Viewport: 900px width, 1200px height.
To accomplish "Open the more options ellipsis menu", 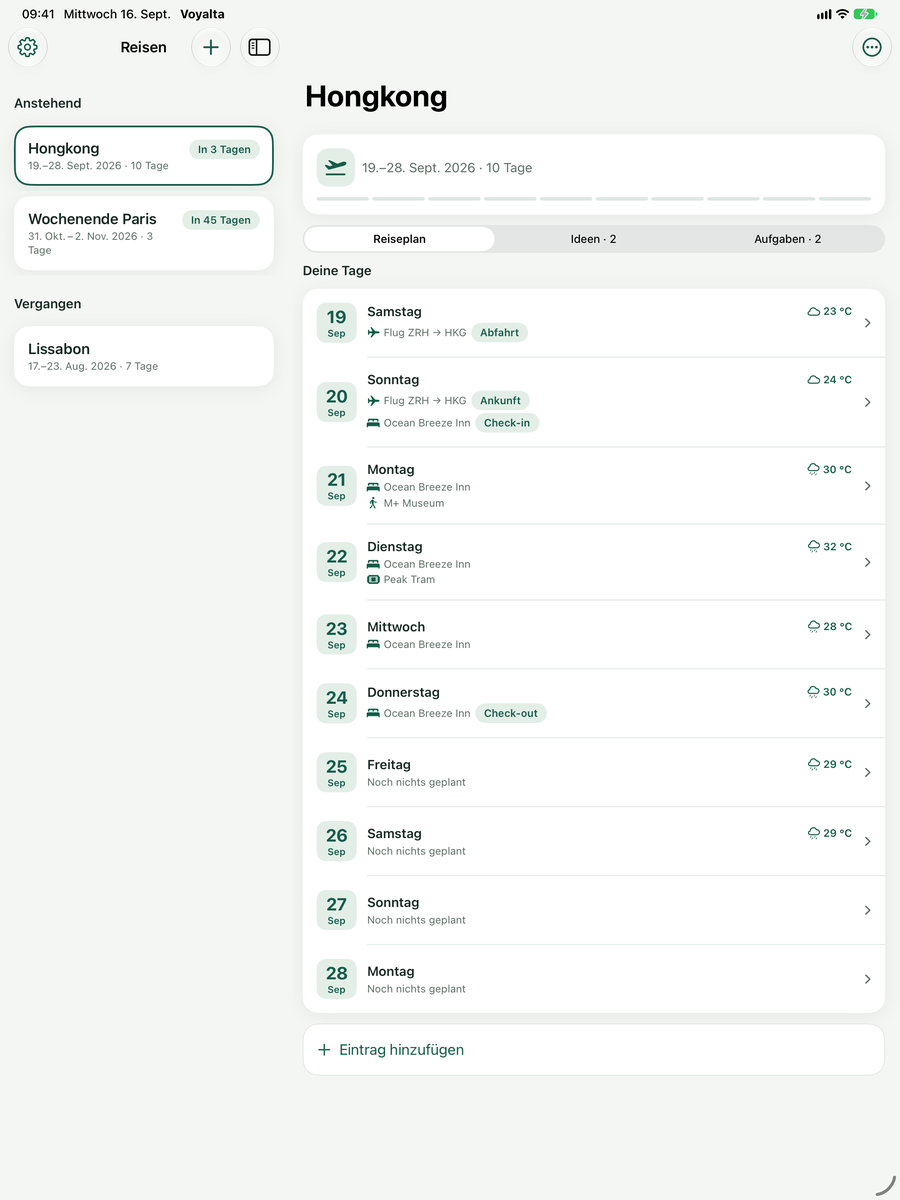I will [872, 47].
